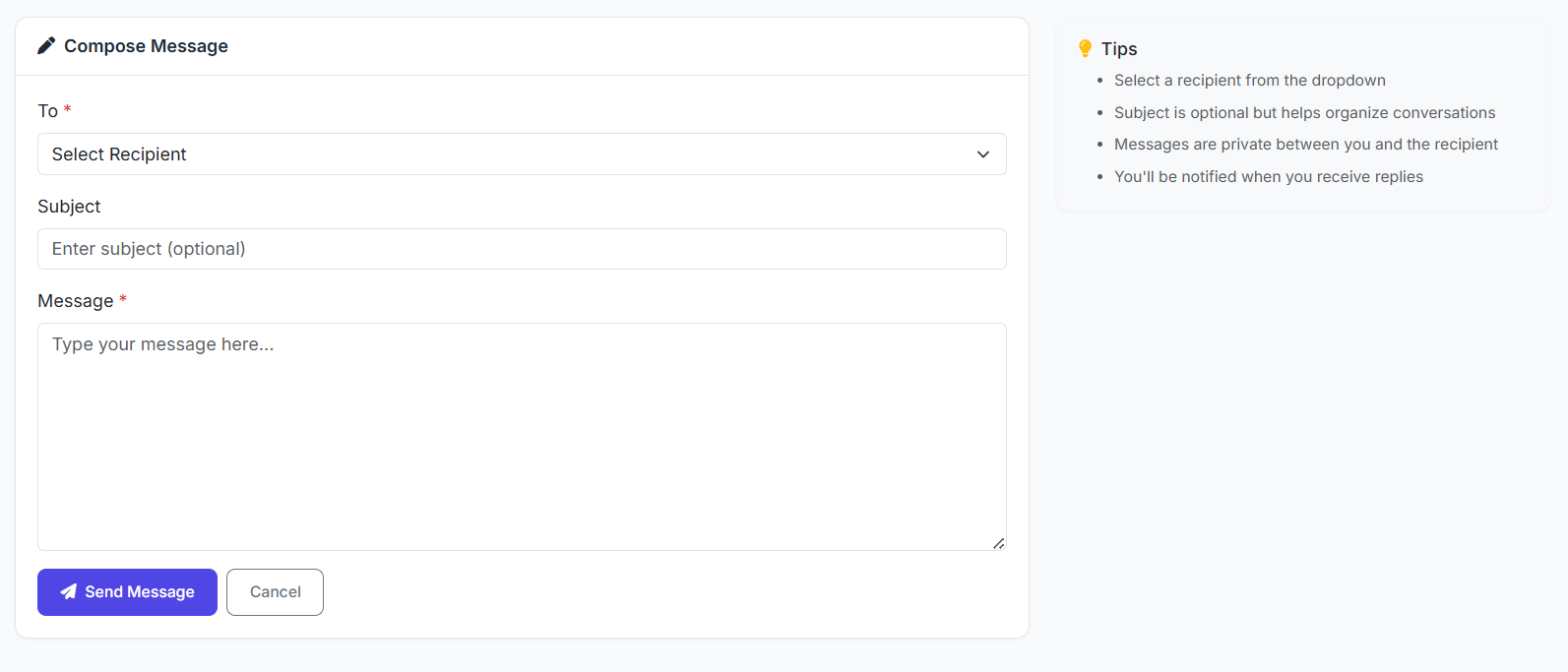Click the tip about reply notifications
This screenshot has width=1568, height=672.
[1268, 177]
